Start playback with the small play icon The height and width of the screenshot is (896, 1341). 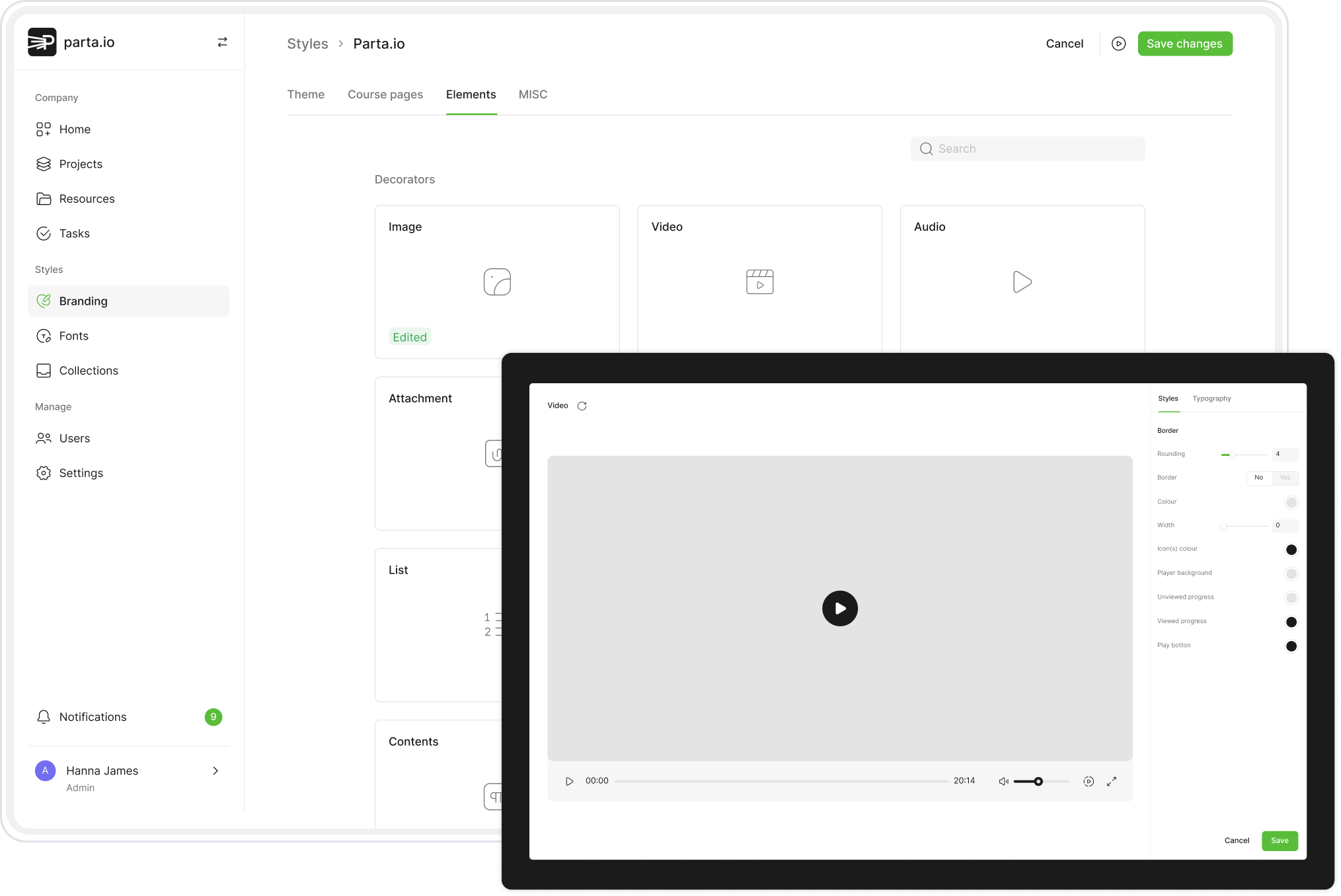tap(569, 781)
